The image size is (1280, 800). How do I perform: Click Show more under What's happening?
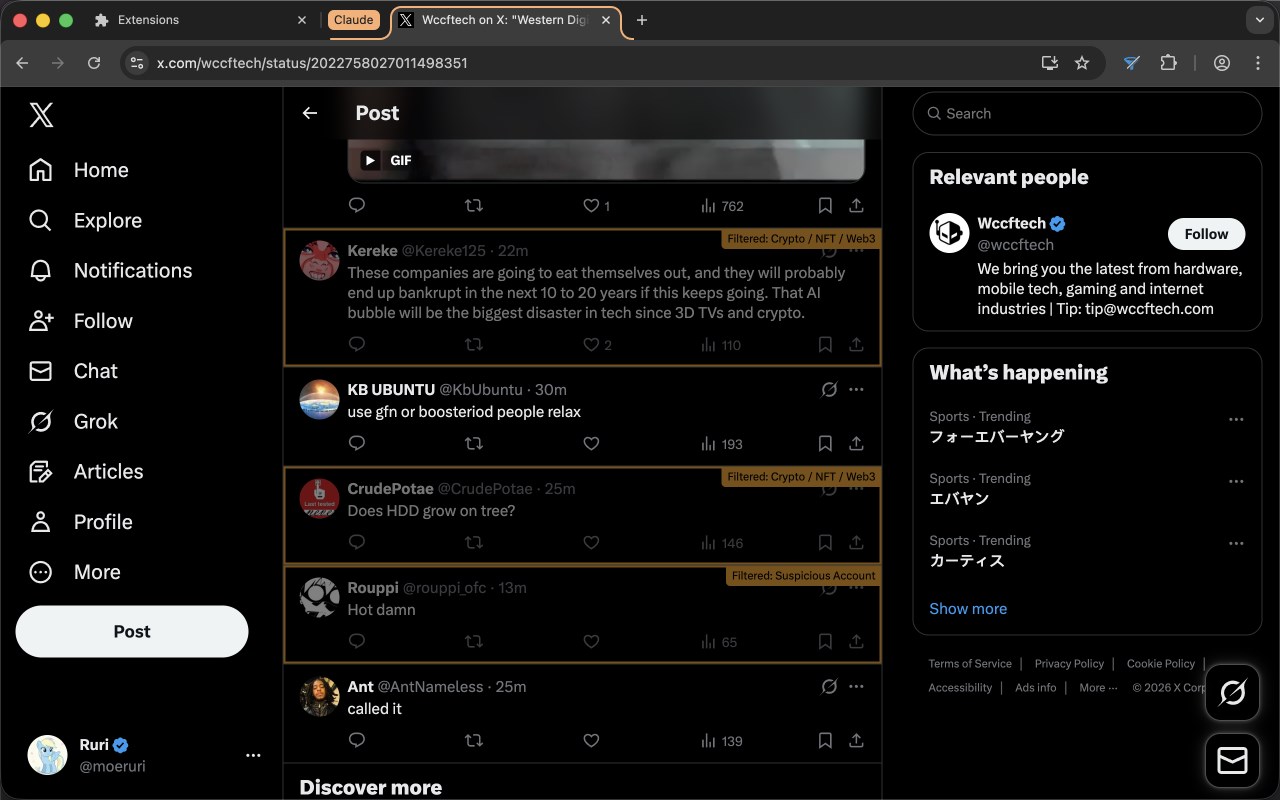968,608
